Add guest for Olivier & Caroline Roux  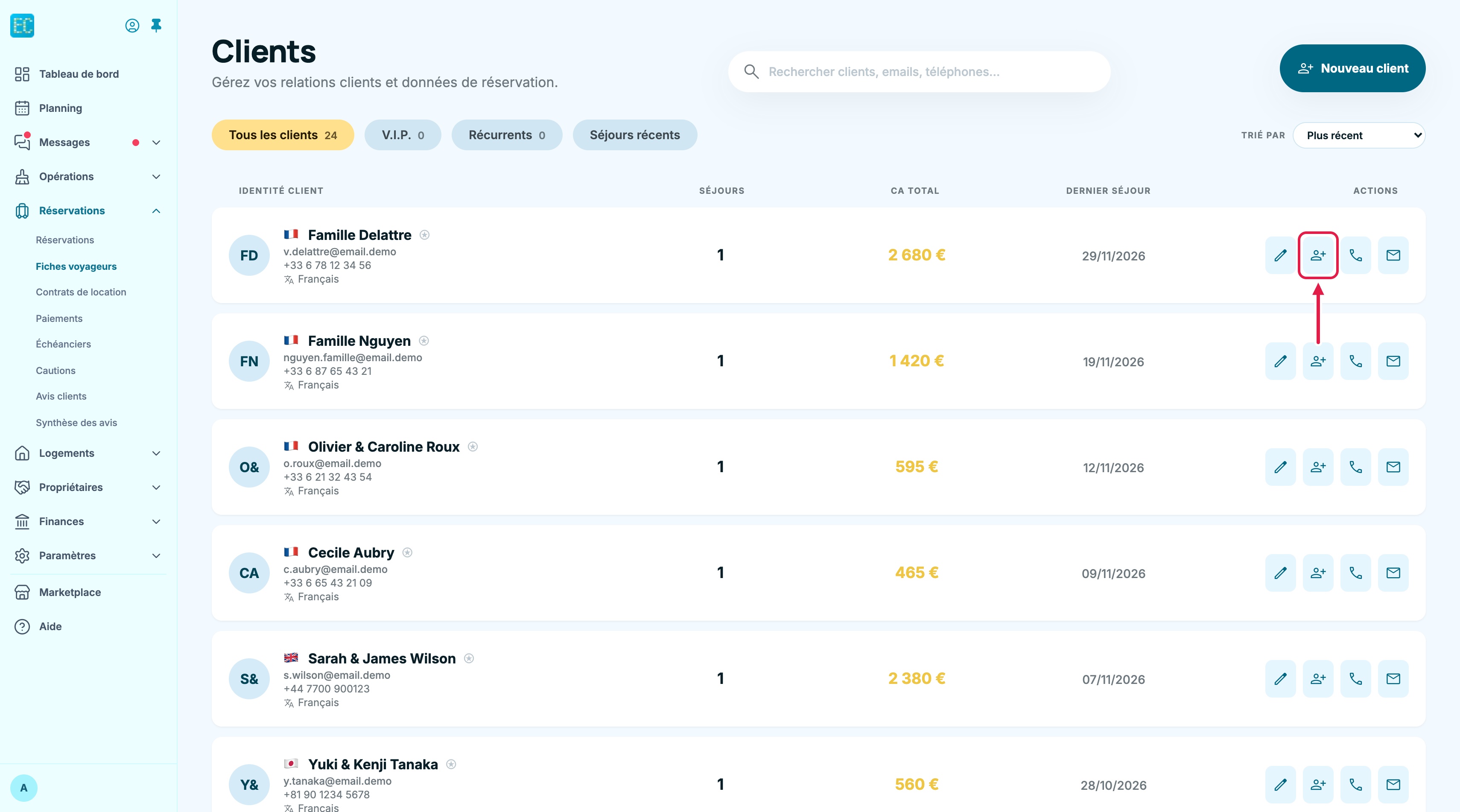click(x=1318, y=467)
